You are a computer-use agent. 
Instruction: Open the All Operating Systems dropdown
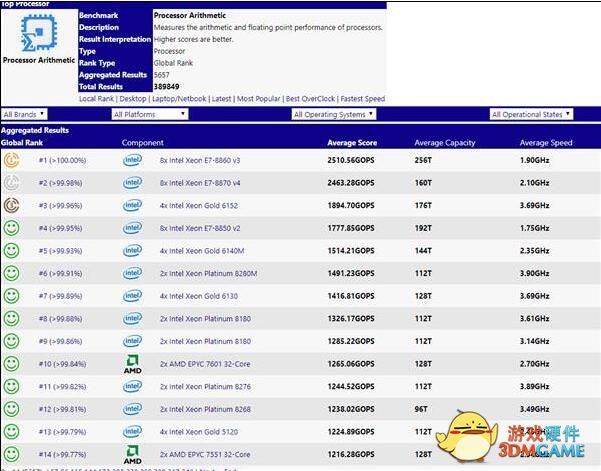333,114
